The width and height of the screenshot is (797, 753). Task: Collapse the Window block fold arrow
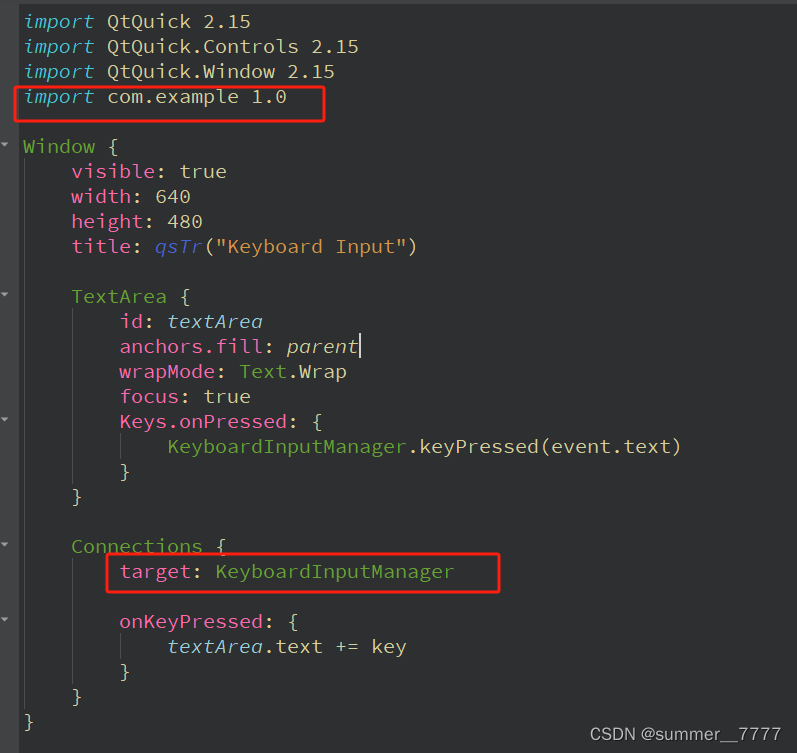pyautogui.click(x=5, y=145)
